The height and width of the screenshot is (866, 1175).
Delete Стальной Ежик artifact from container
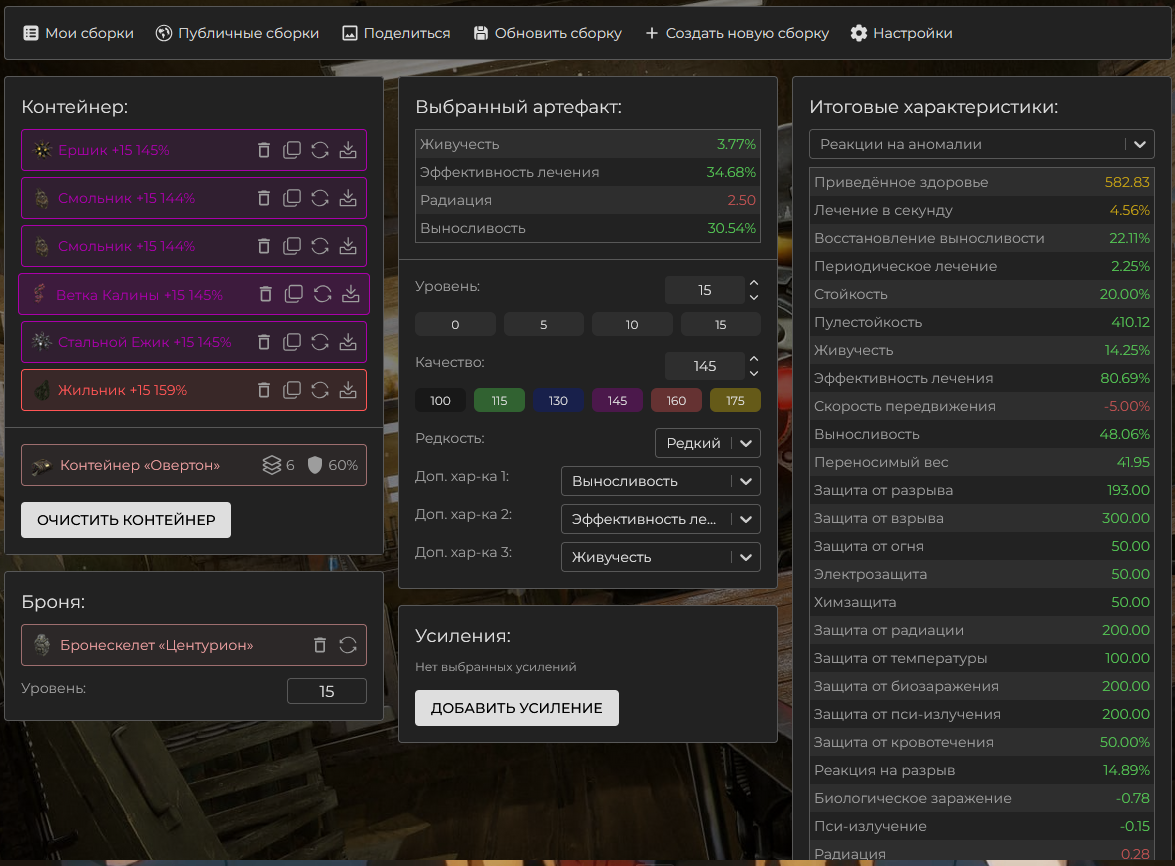click(x=264, y=342)
